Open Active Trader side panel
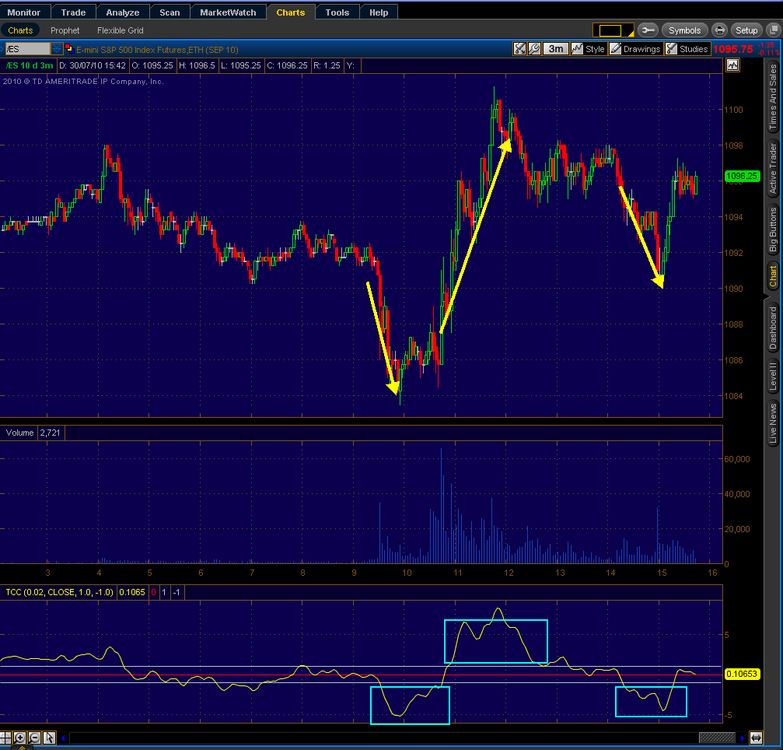Viewport: 783px width, 750px height. point(773,169)
